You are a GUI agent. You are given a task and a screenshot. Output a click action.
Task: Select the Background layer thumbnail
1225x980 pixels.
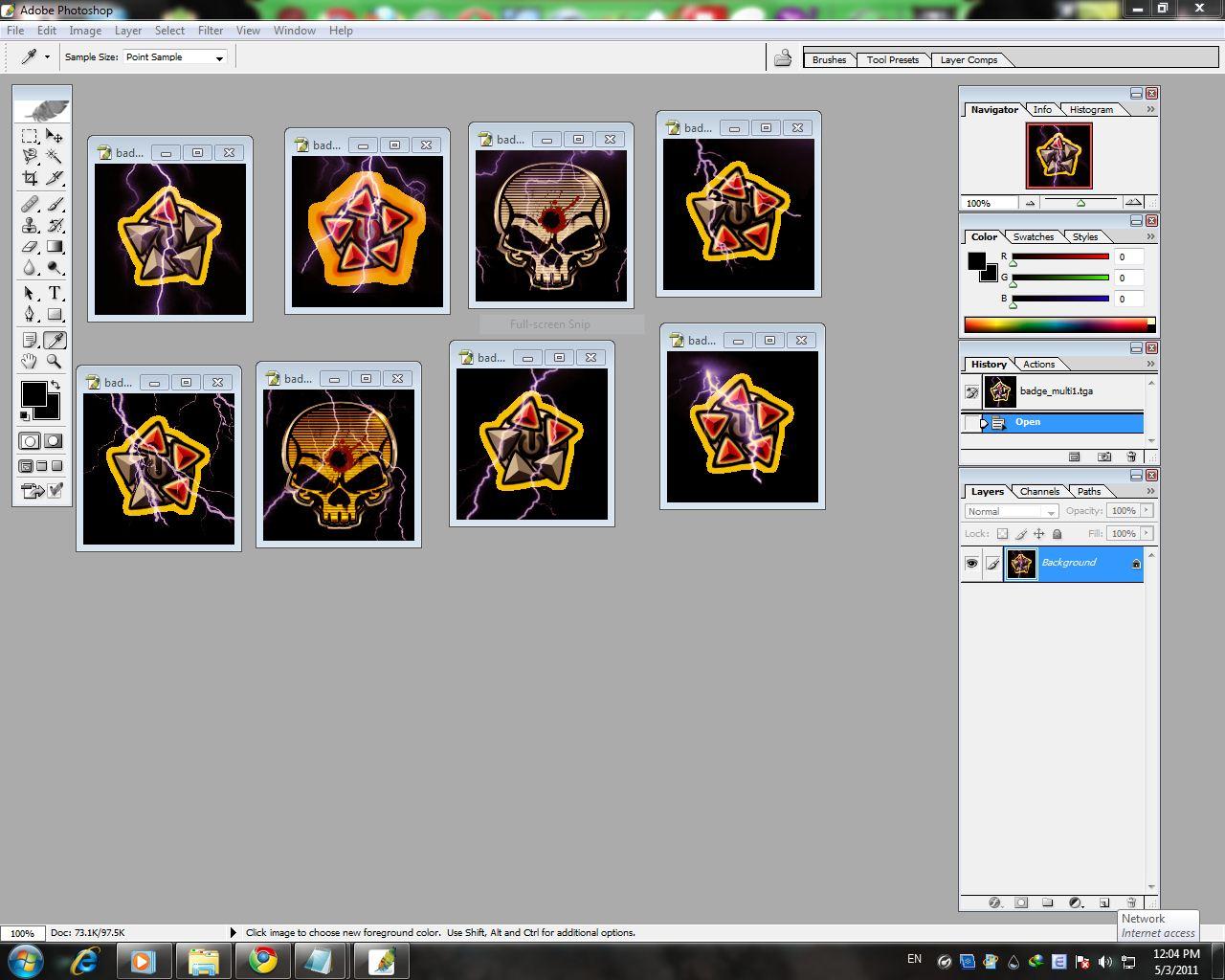[1021, 564]
